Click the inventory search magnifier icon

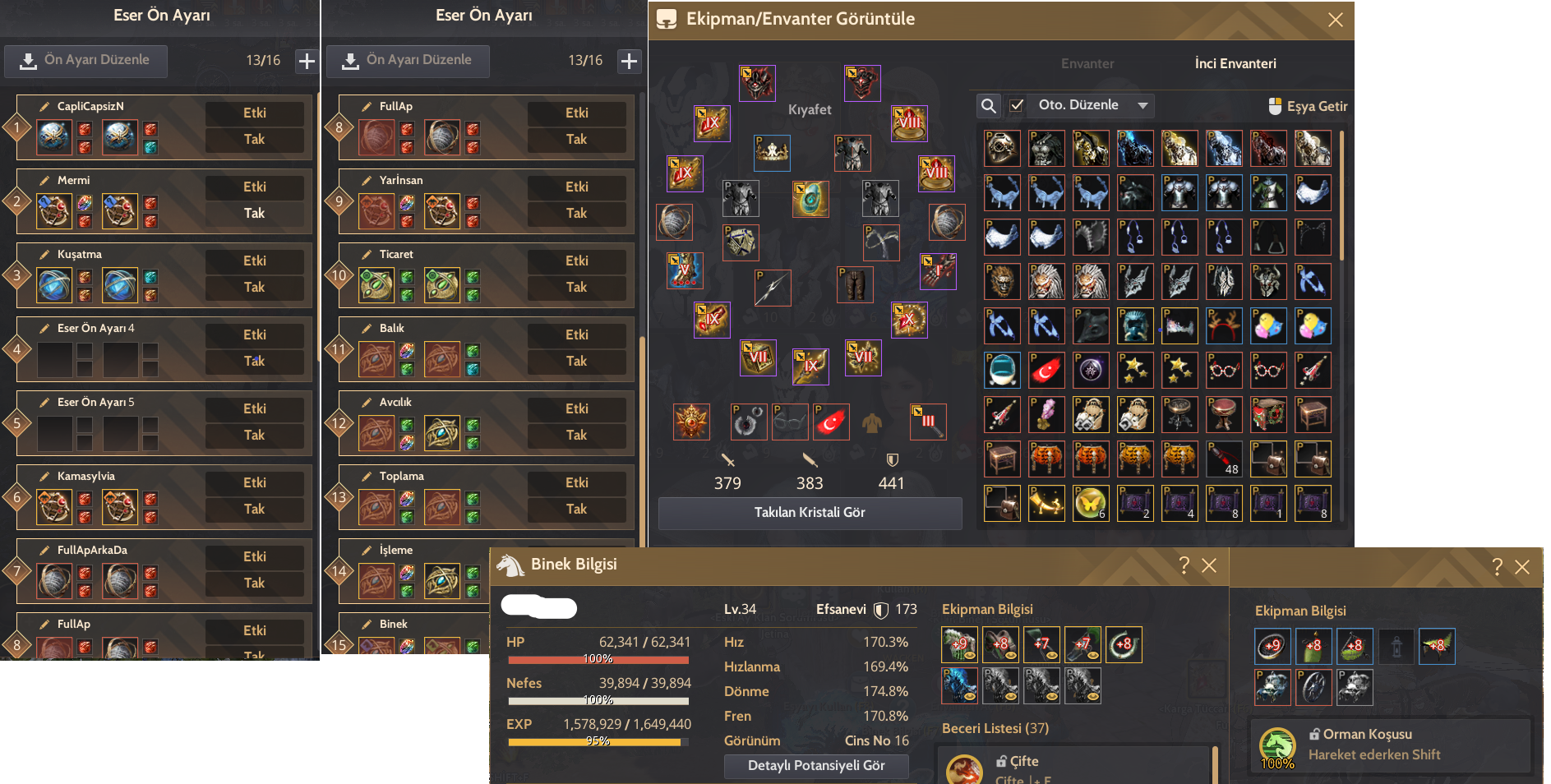point(989,105)
